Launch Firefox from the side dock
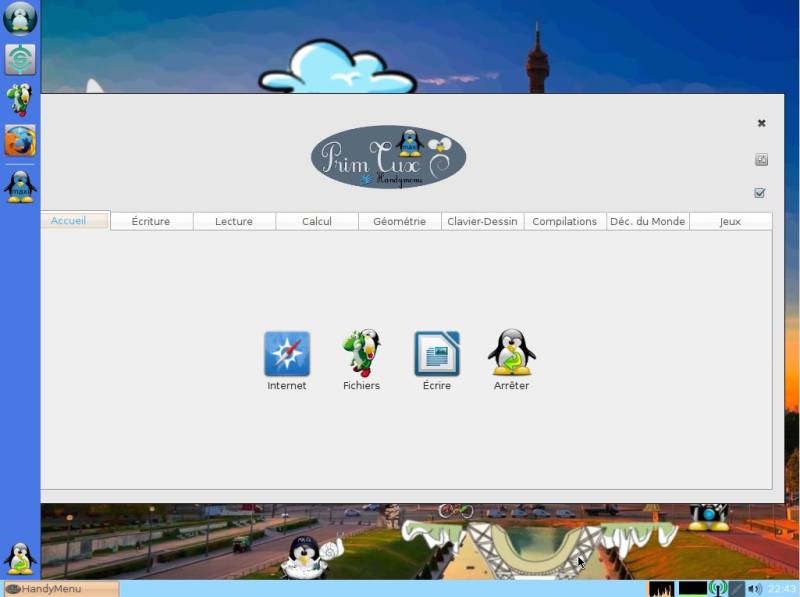Screen dimensions: 800x597 pos(20,140)
